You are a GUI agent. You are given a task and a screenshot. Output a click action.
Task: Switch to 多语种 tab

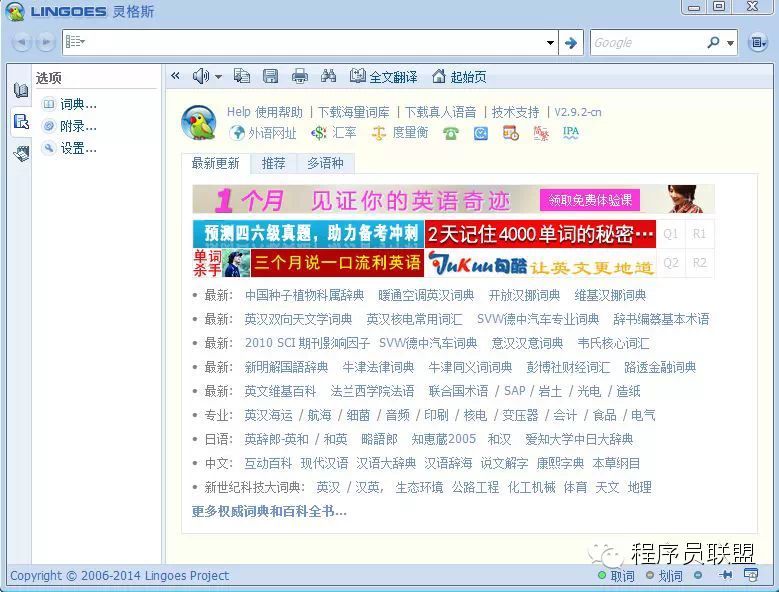325,163
